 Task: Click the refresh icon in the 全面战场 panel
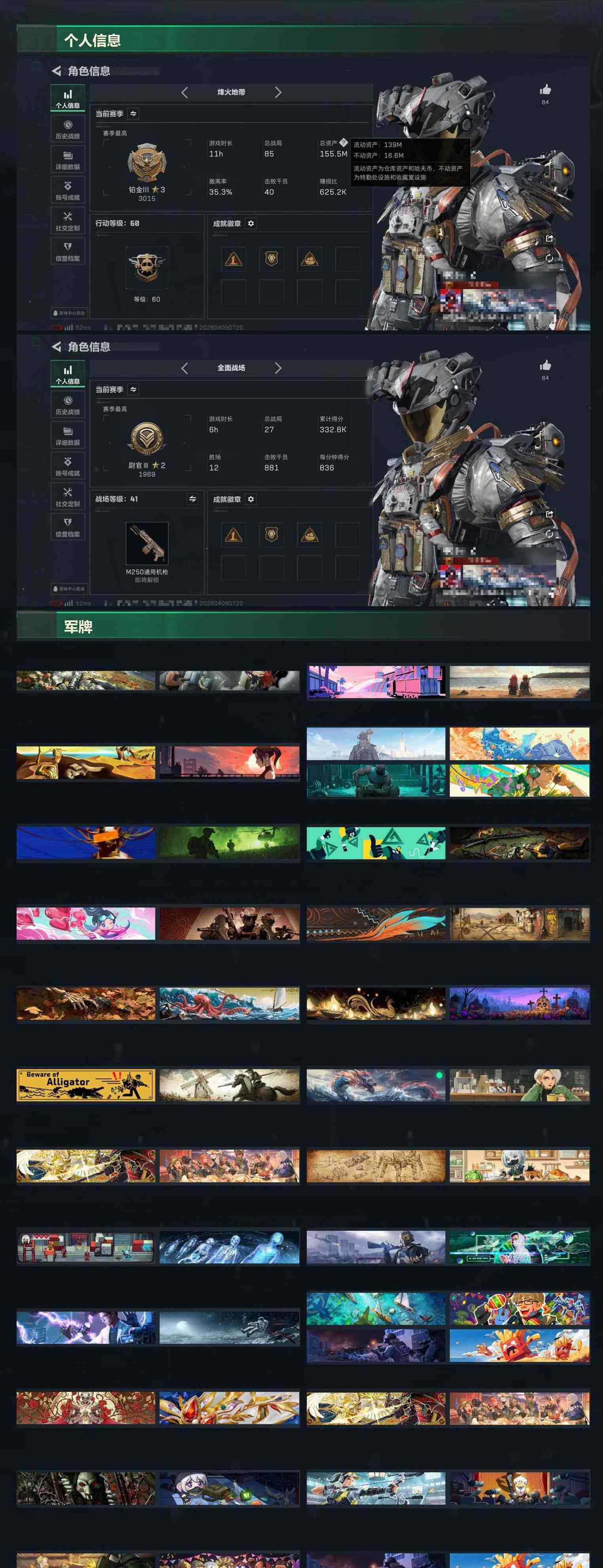tap(550, 534)
